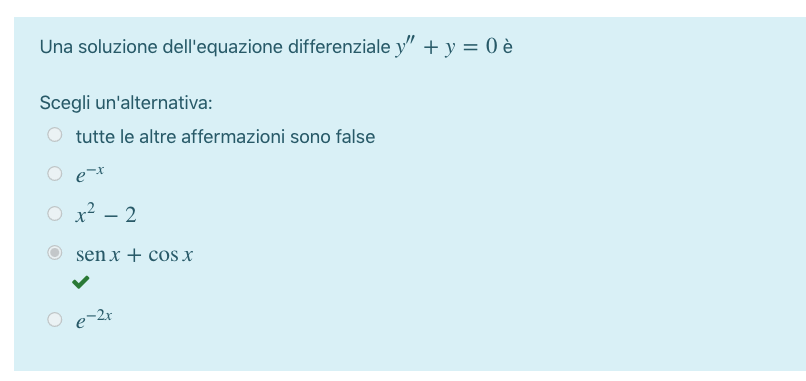Click the 'cos x' part of the answer
Viewport: 806px width, 381px height.
click(171, 255)
